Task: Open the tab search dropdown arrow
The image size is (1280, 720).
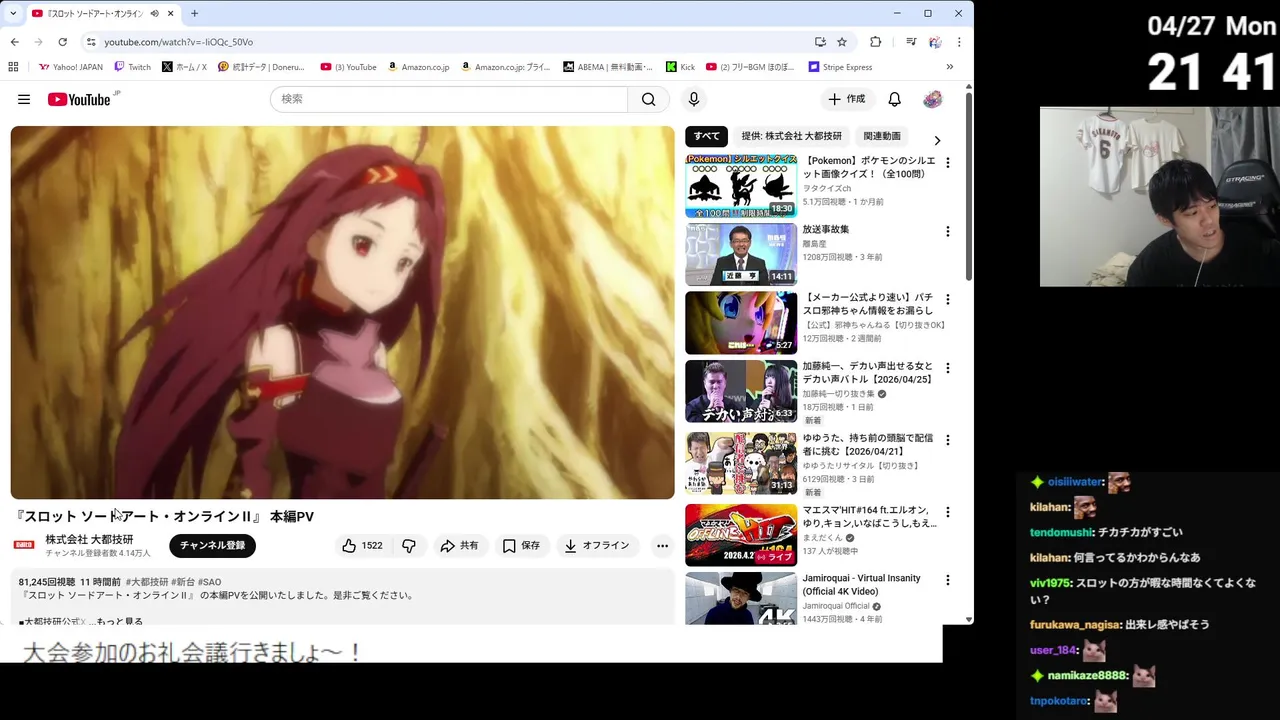Action: pyautogui.click(x=13, y=13)
